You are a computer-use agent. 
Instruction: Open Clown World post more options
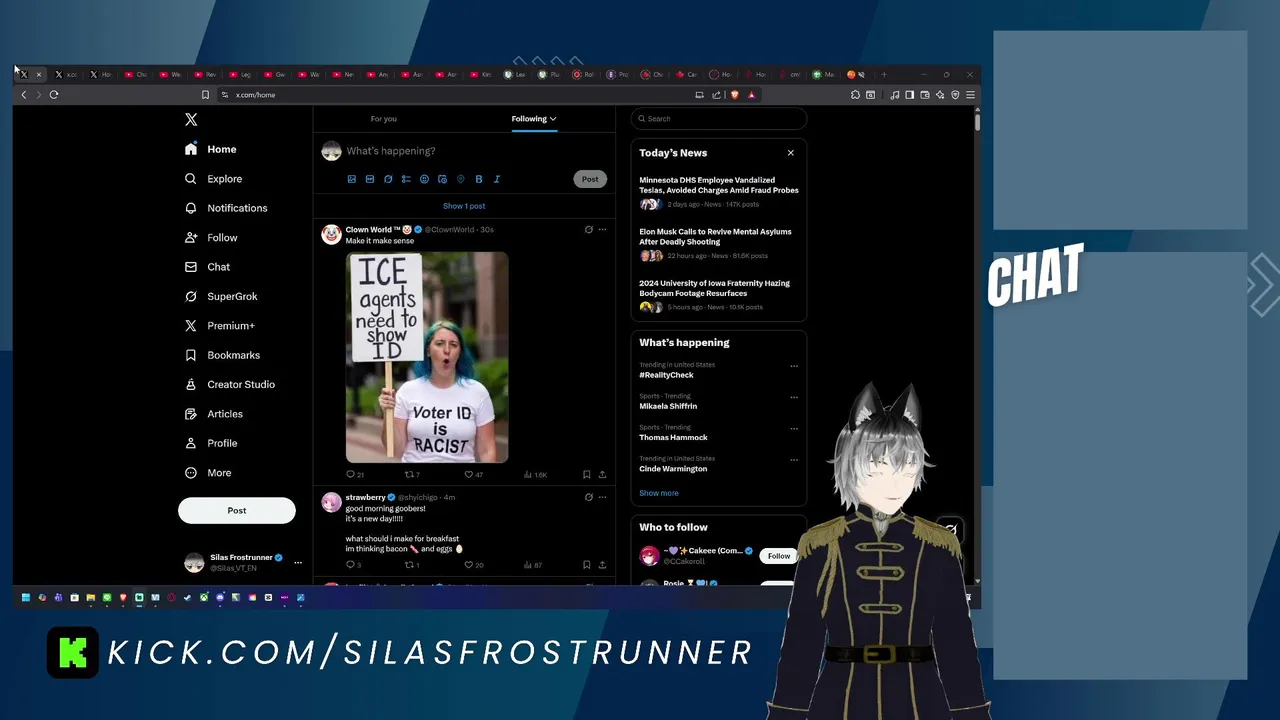tap(602, 230)
